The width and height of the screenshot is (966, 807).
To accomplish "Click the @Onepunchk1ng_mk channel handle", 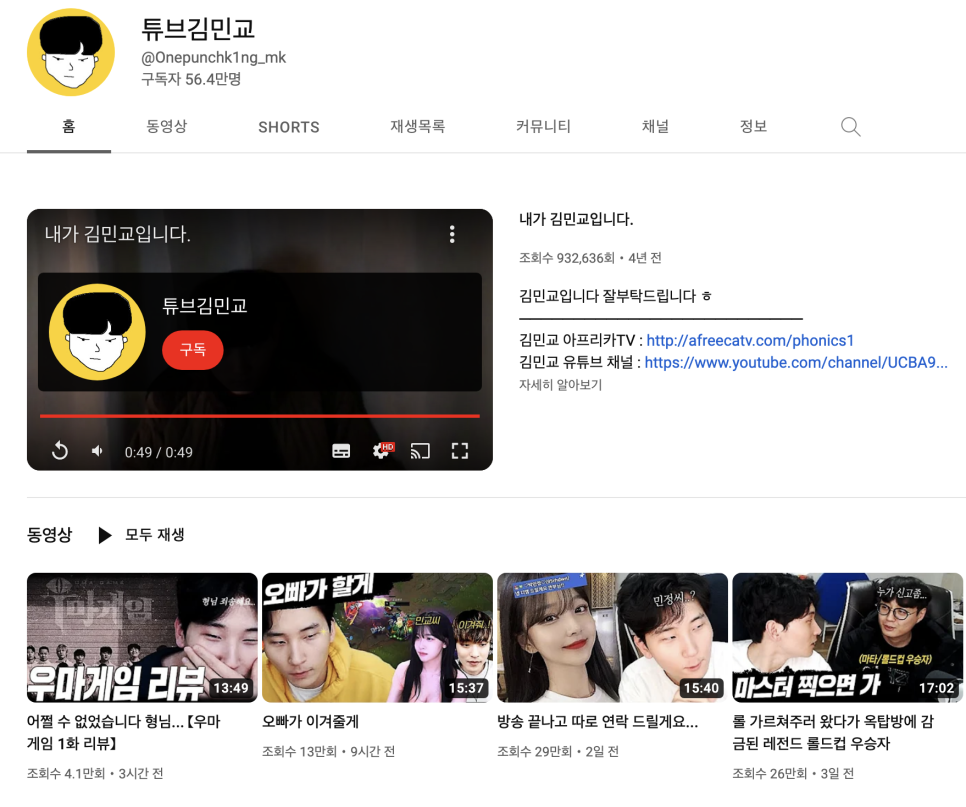I will point(214,57).
